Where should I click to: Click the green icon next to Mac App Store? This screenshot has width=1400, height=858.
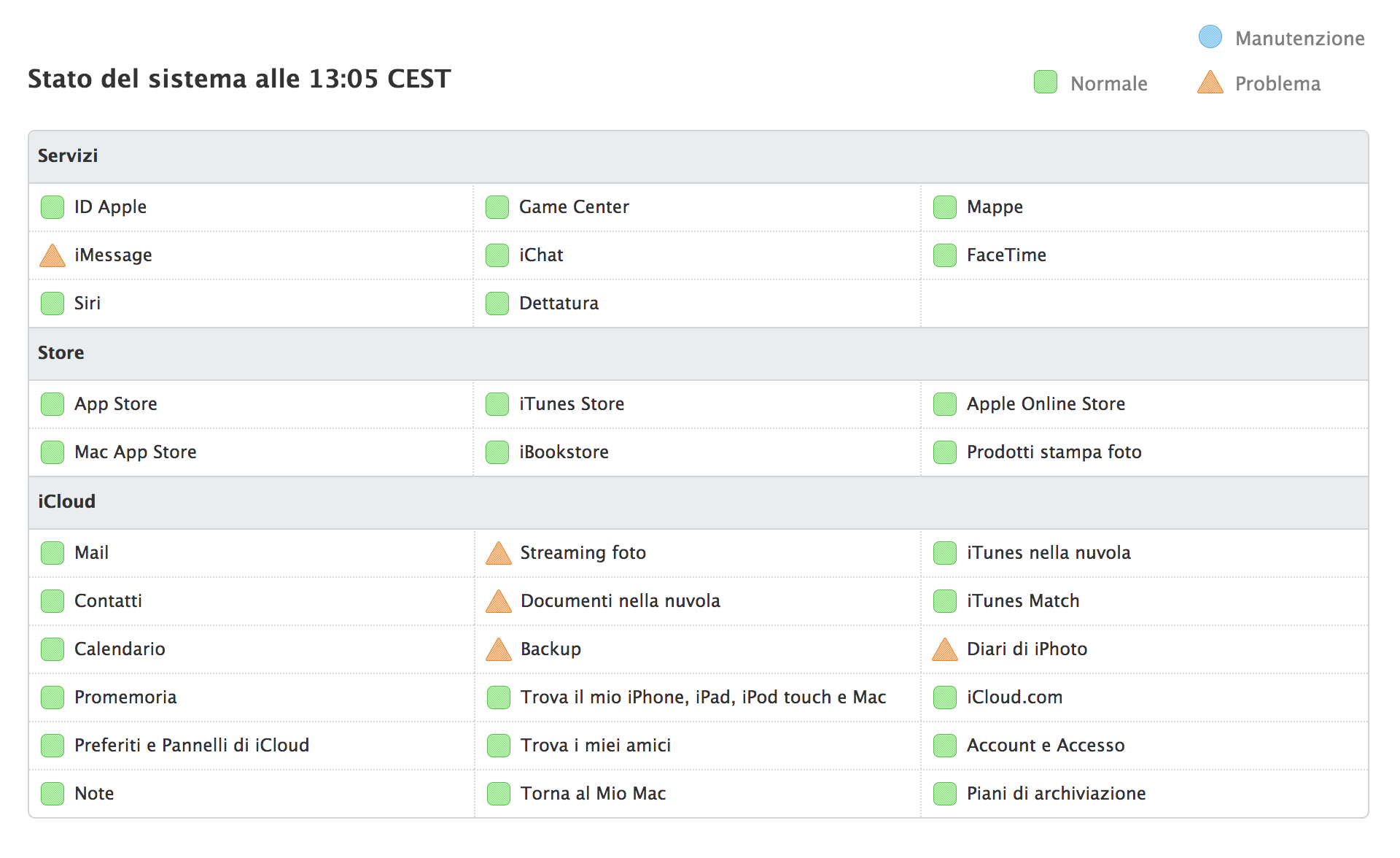tap(52, 452)
